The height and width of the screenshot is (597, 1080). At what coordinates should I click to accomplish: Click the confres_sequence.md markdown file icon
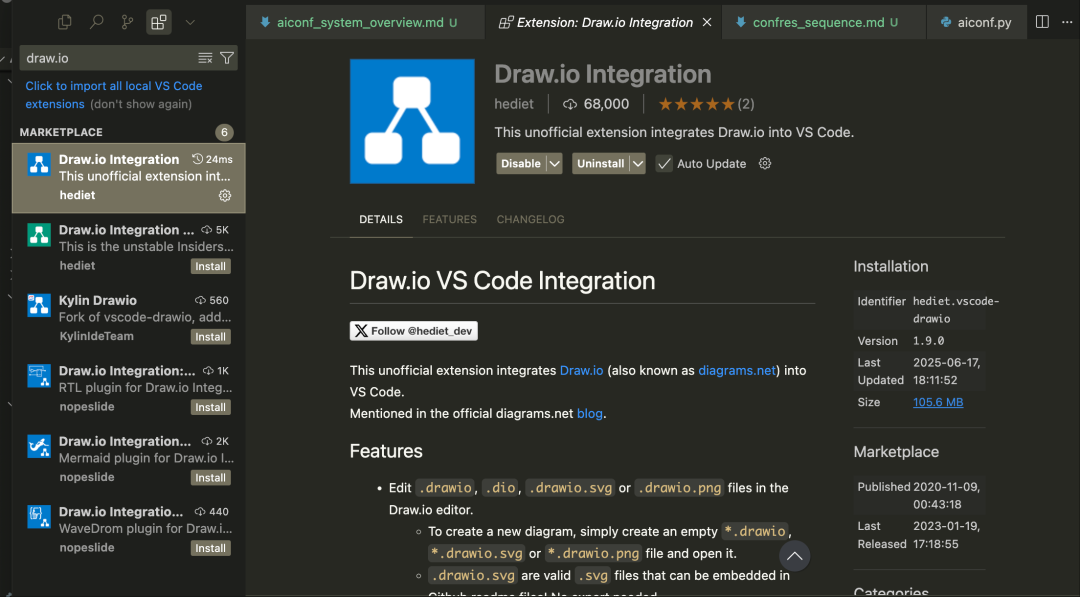coord(740,22)
